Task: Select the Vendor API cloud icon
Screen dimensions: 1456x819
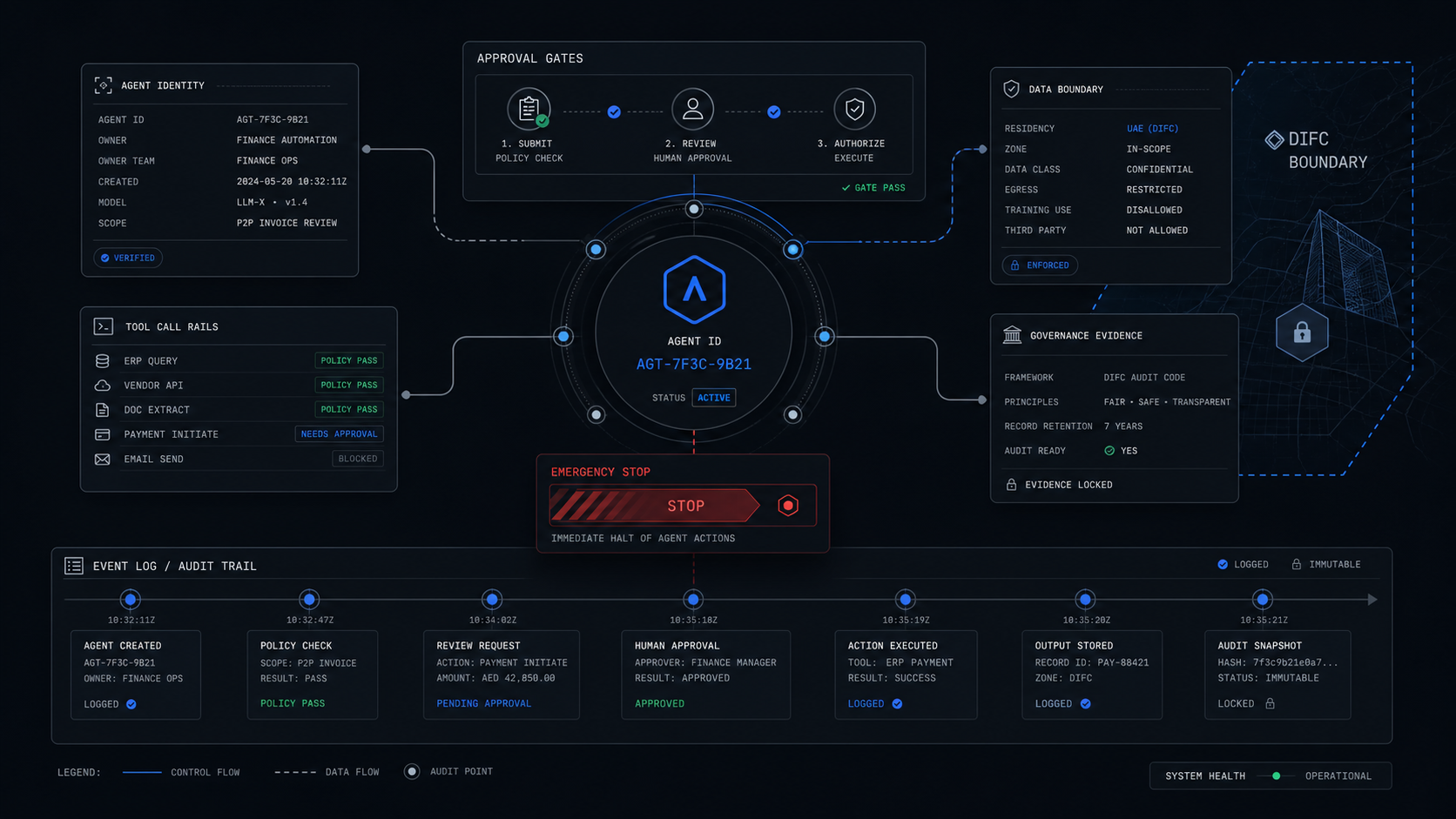Action: pyautogui.click(x=102, y=385)
